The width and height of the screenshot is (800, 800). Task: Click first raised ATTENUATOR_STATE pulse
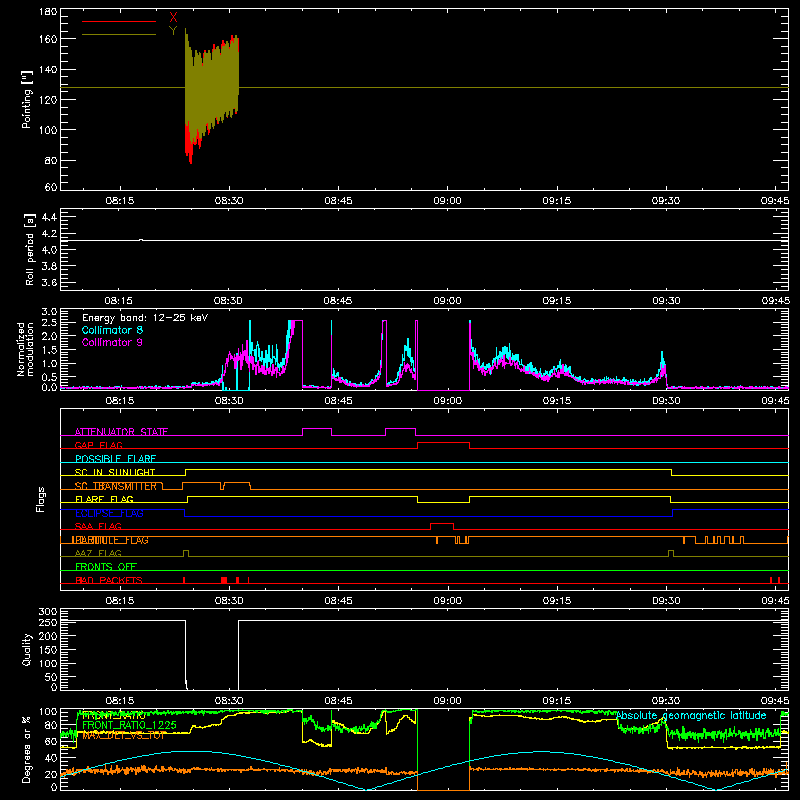click(317, 429)
